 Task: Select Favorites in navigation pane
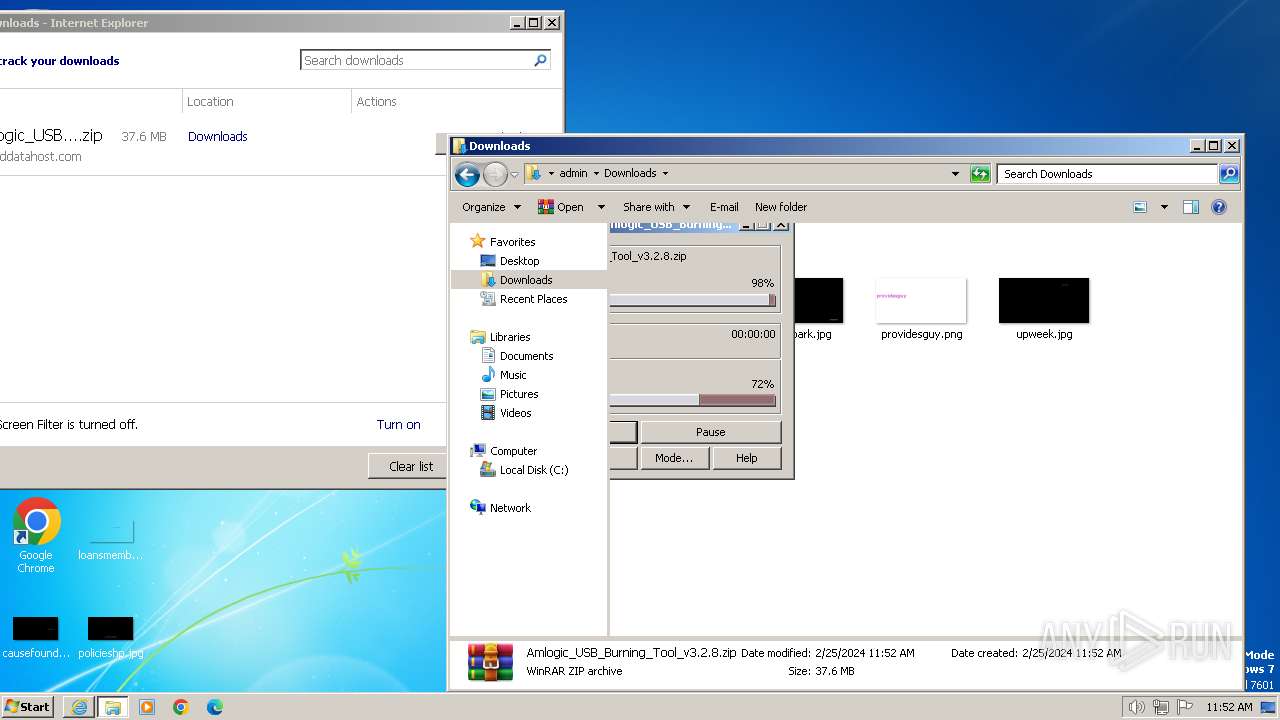pyautogui.click(x=512, y=242)
